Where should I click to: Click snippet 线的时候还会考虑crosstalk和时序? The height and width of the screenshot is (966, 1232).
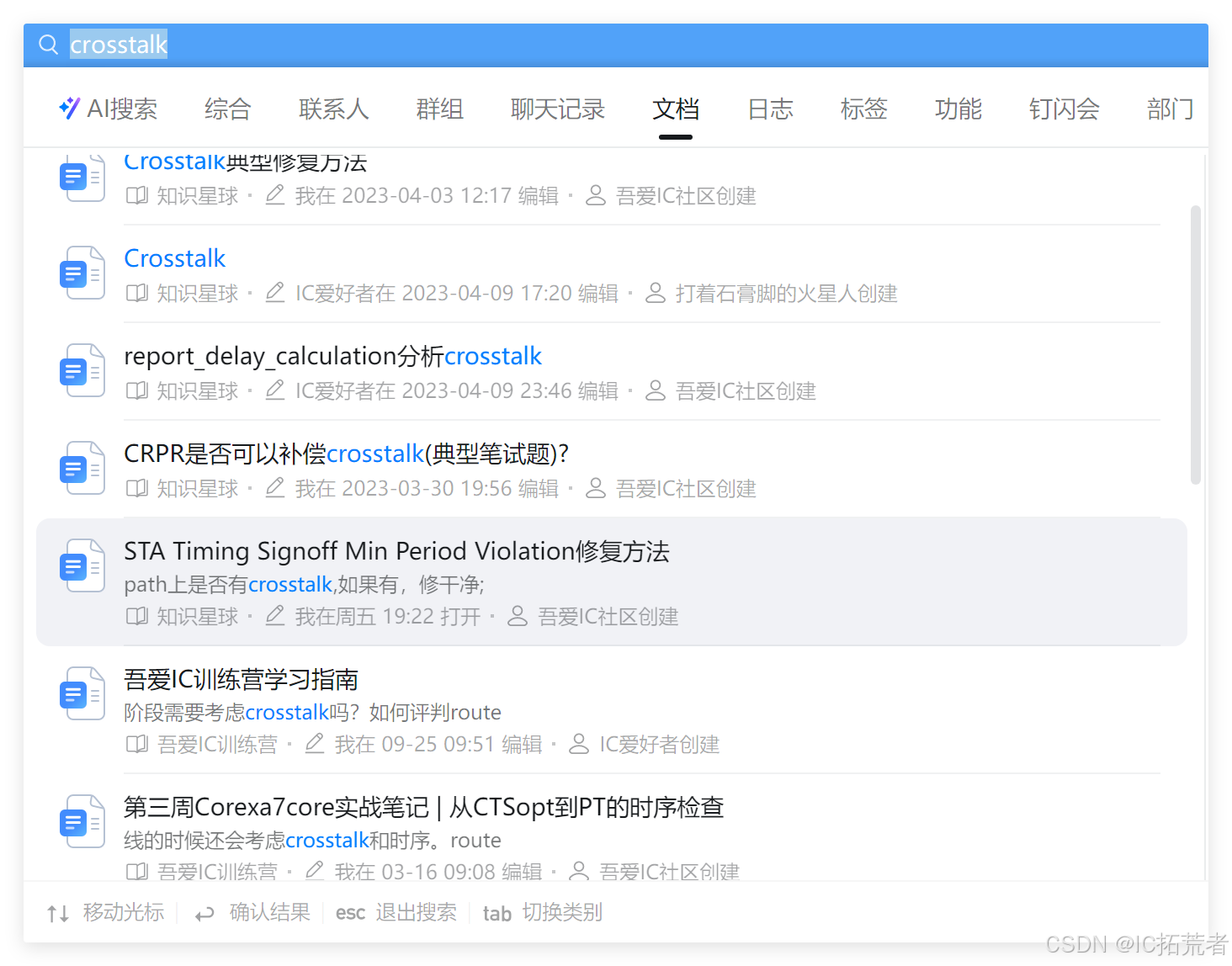(312, 841)
